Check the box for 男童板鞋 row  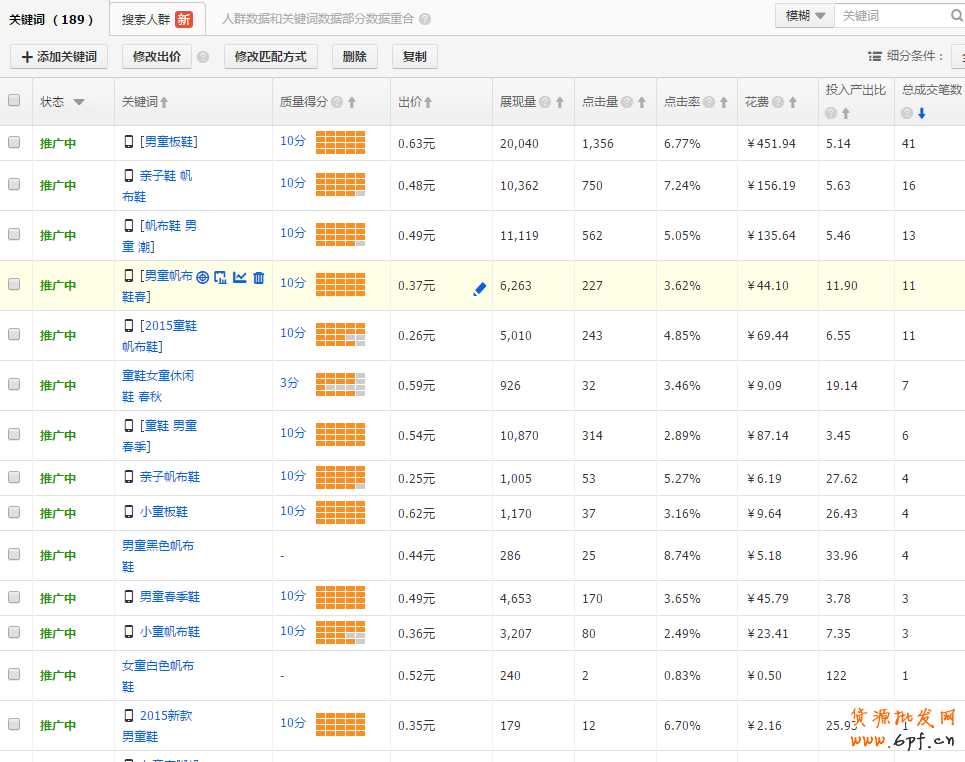14,142
